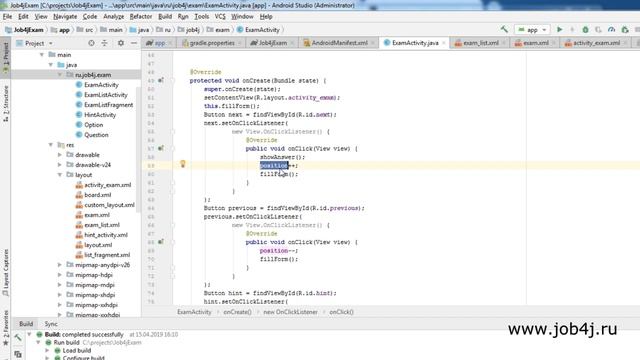Click the intention light bulb on line 59

[x=183, y=164]
